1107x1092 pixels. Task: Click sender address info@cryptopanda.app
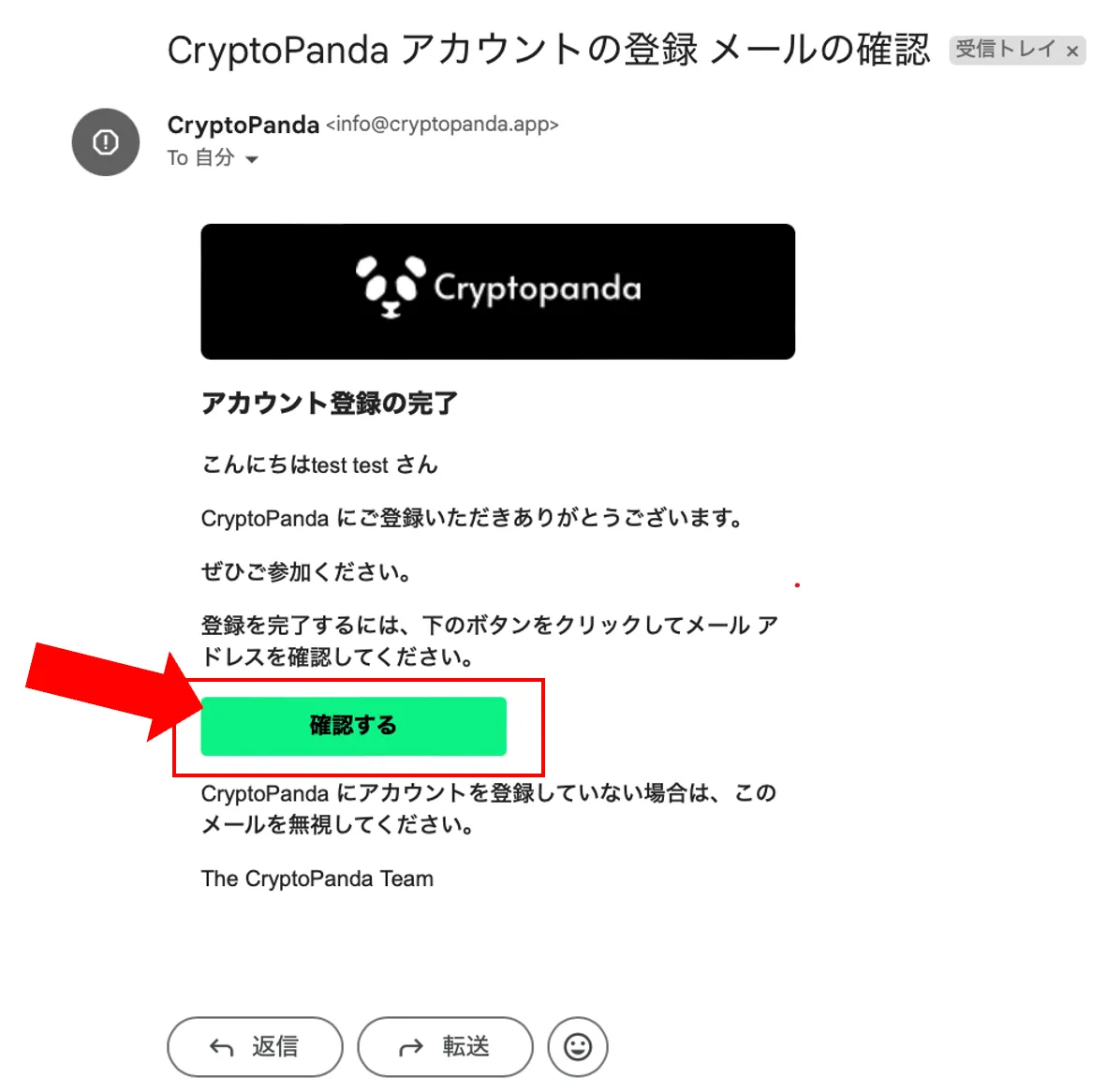442,125
